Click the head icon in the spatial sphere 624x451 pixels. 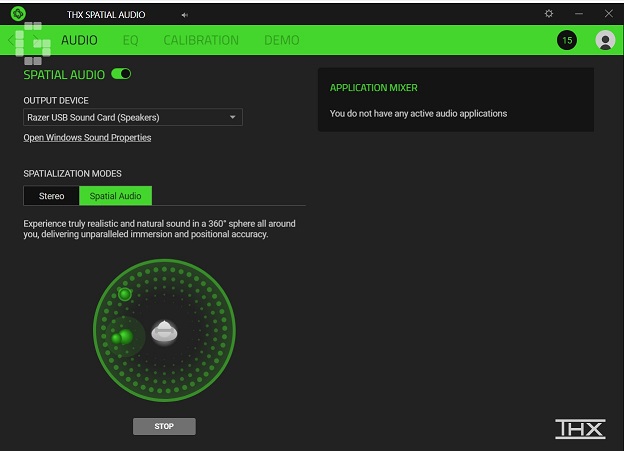tap(164, 331)
